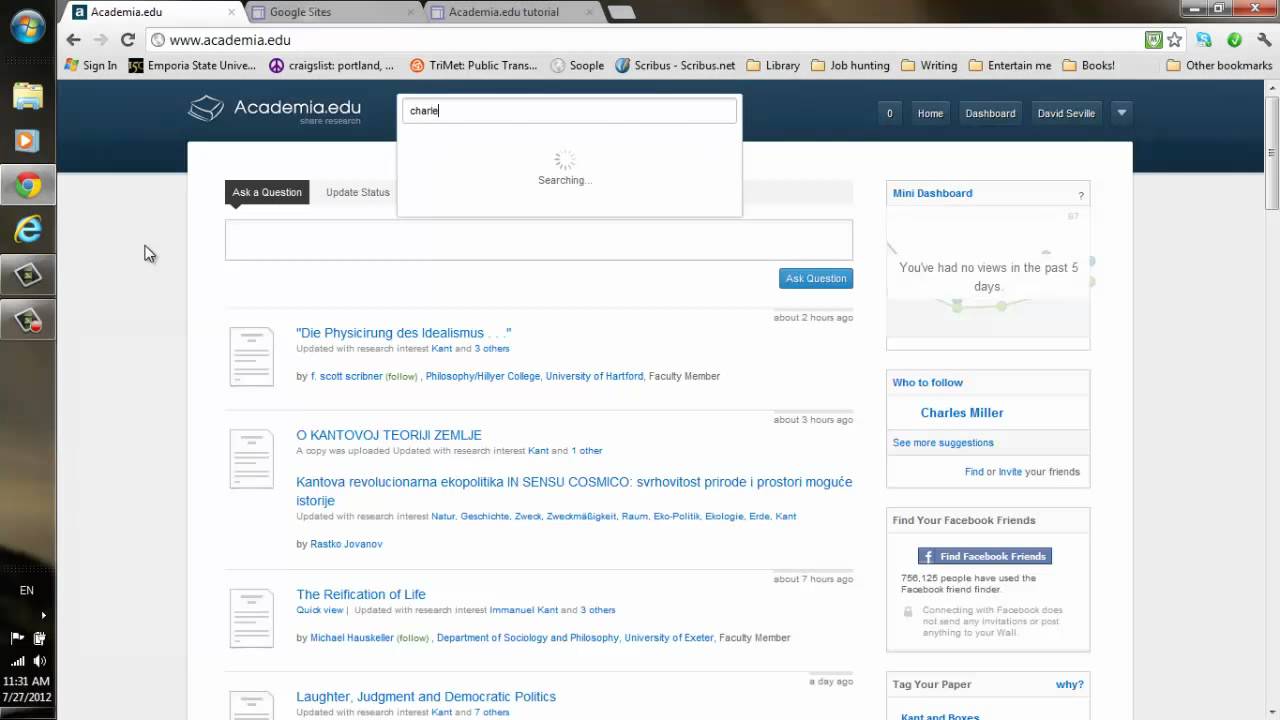1280x720 pixels.
Task: Open the document icon beside O KANTOVOJ TEORIJI
Action: [x=251, y=459]
